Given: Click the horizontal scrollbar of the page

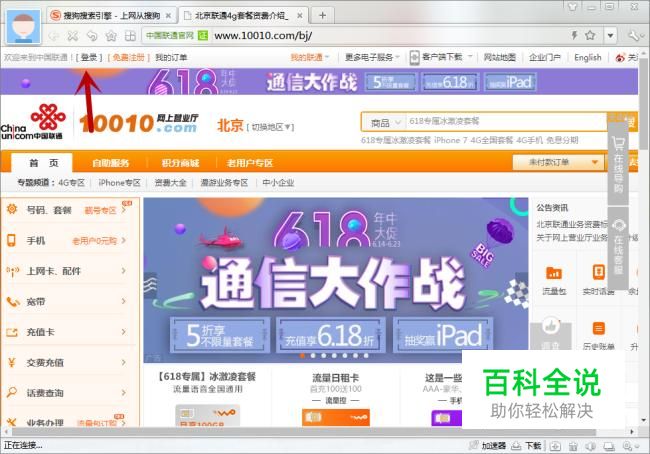Looking at the screenshot, I should (x=304, y=432).
